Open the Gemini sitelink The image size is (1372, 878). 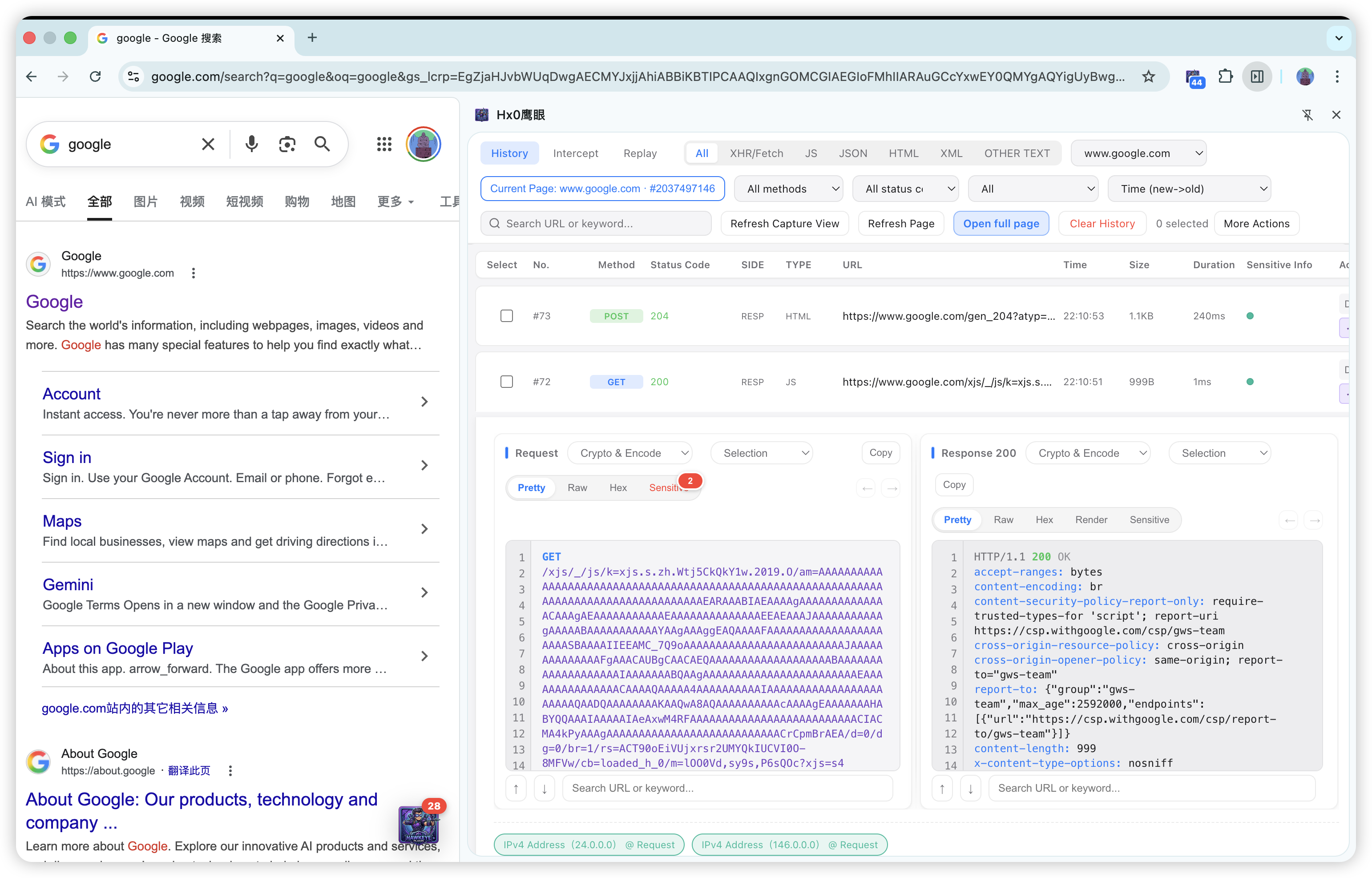coord(68,584)
